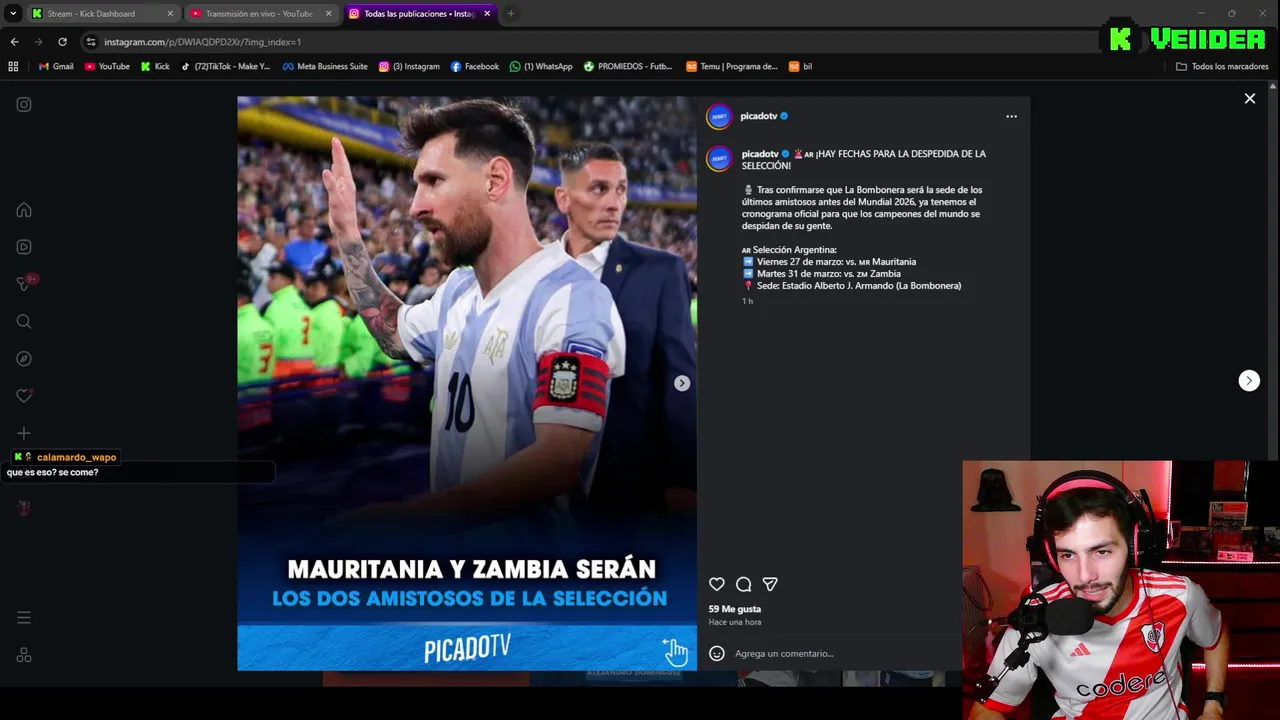Open Notifications heart in sidebar
The image size is (1280, 720).
coord(24,396)
